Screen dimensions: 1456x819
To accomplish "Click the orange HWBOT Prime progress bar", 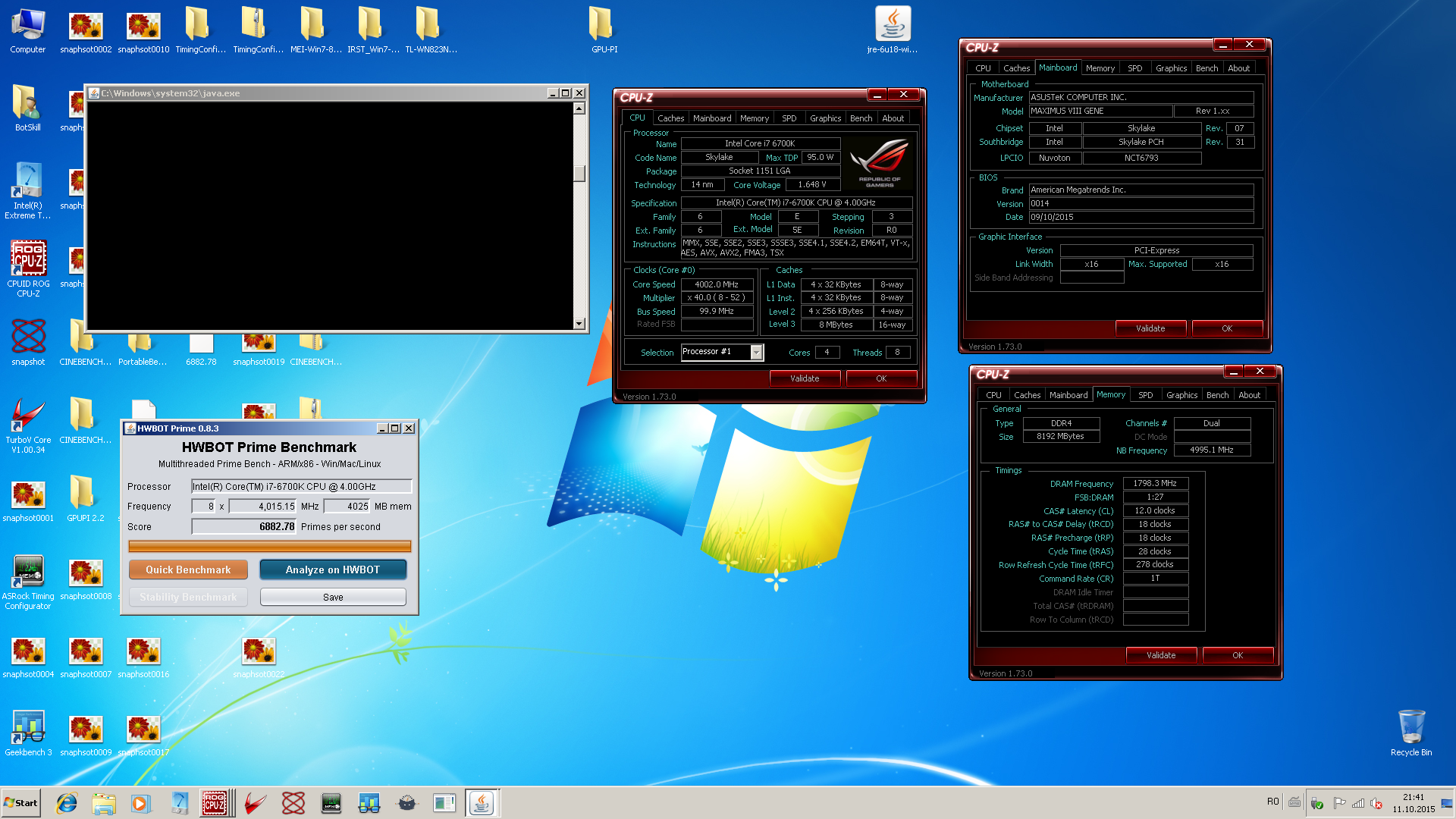I will (x=269, y=546).
